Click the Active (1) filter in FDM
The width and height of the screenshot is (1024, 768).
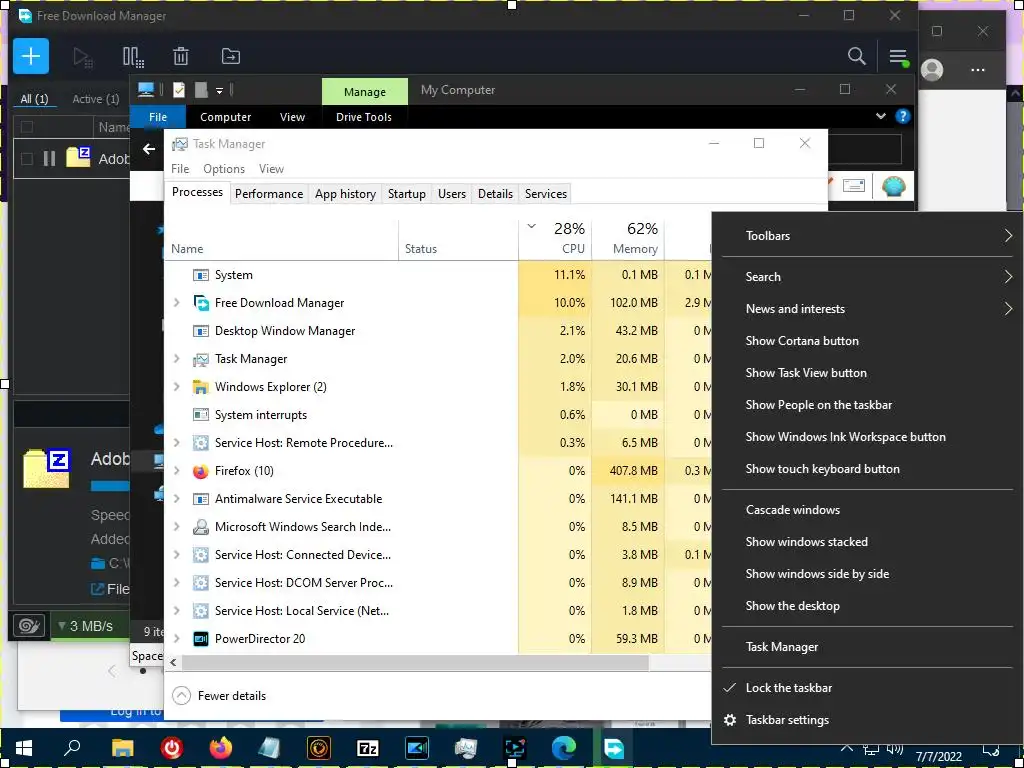(95, 99)
